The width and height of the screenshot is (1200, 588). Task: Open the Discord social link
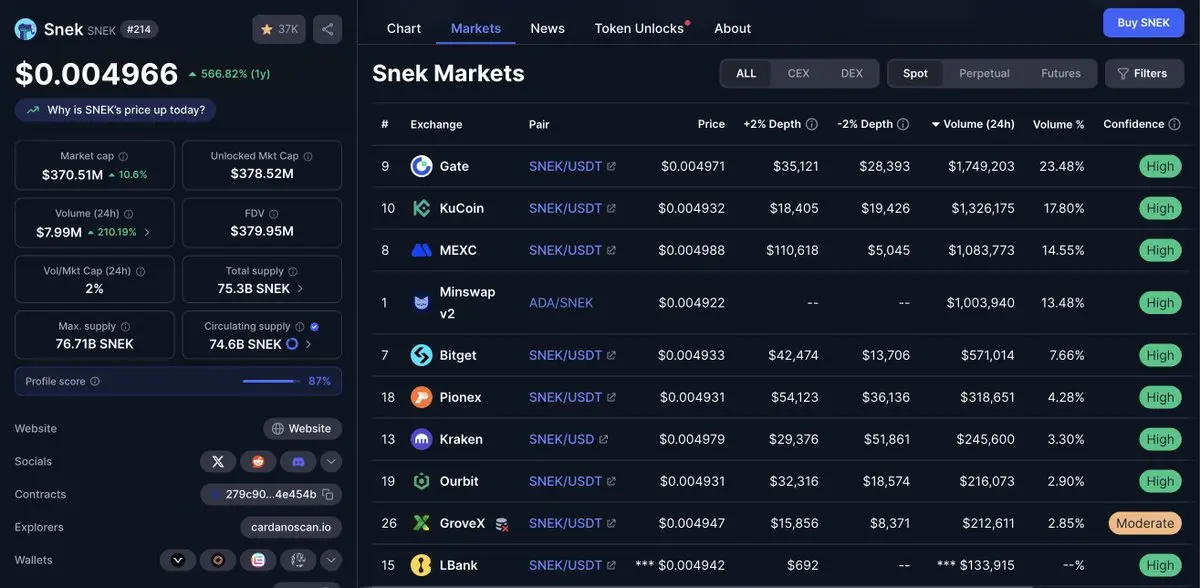(x=298, y=461)
